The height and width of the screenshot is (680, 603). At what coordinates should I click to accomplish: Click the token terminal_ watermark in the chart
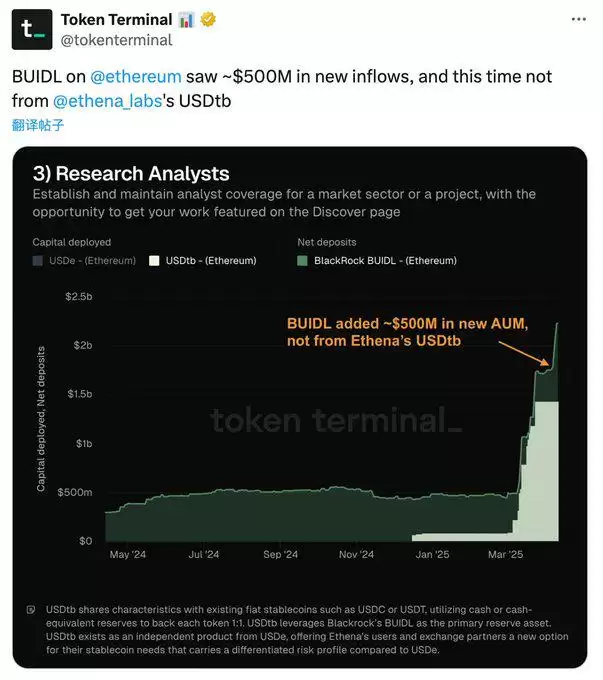[x=336, y=421]
